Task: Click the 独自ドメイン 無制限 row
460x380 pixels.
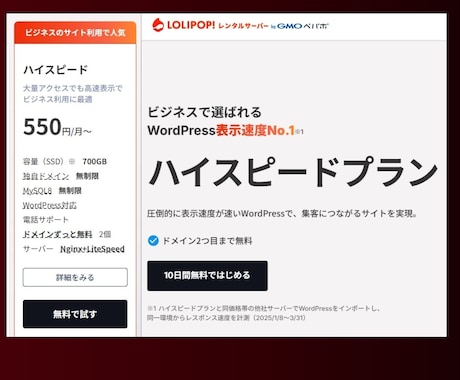Action: [61, 176]
